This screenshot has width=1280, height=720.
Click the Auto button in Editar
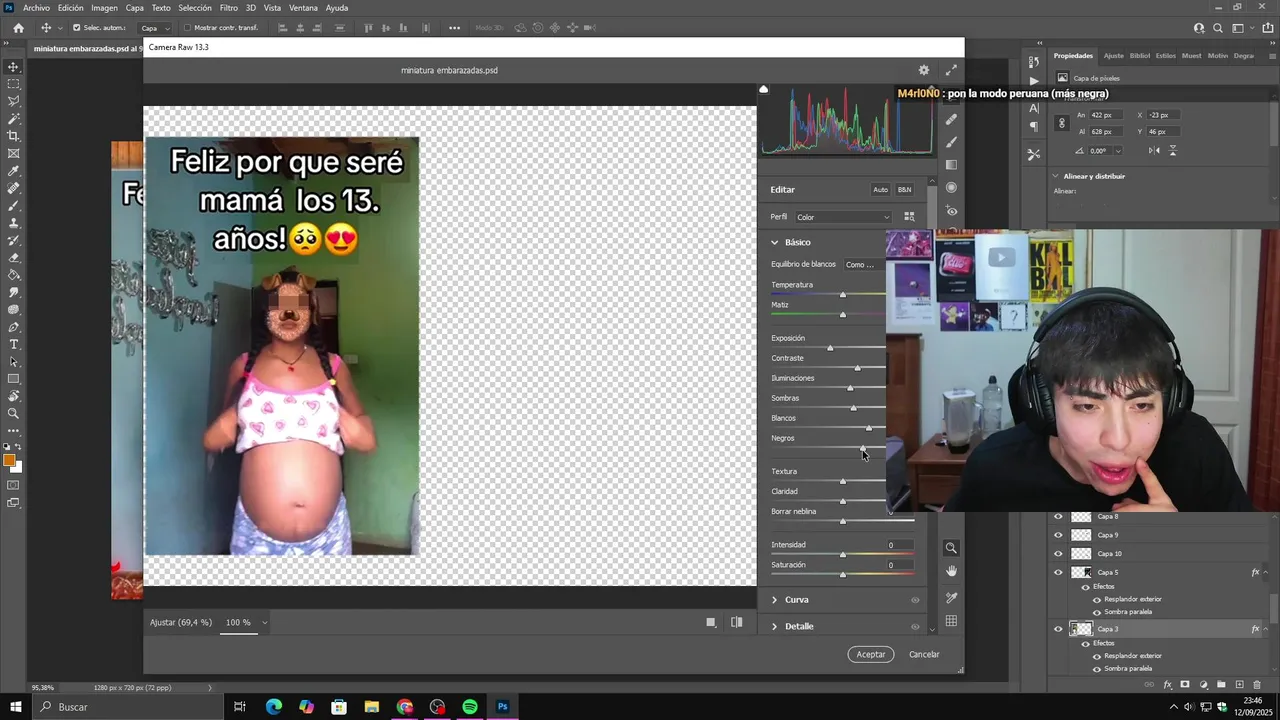click(x=880, y=189)
